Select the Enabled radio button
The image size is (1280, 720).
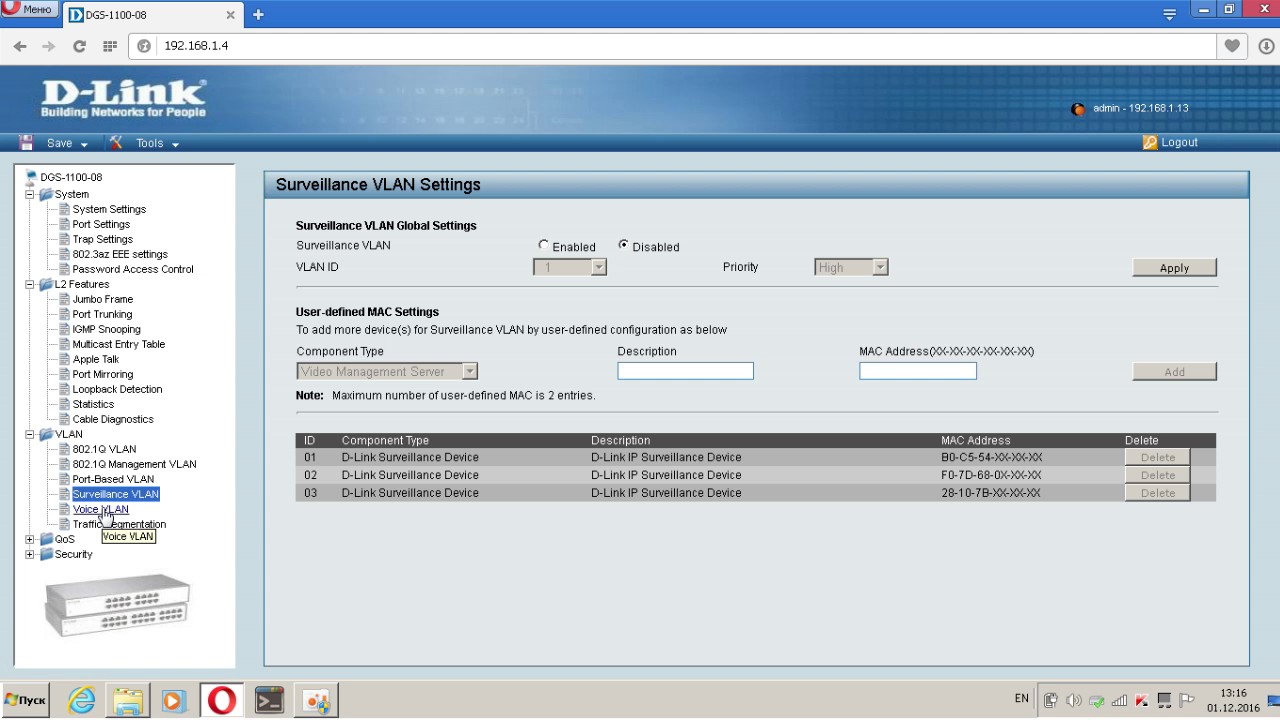point(544,245)
